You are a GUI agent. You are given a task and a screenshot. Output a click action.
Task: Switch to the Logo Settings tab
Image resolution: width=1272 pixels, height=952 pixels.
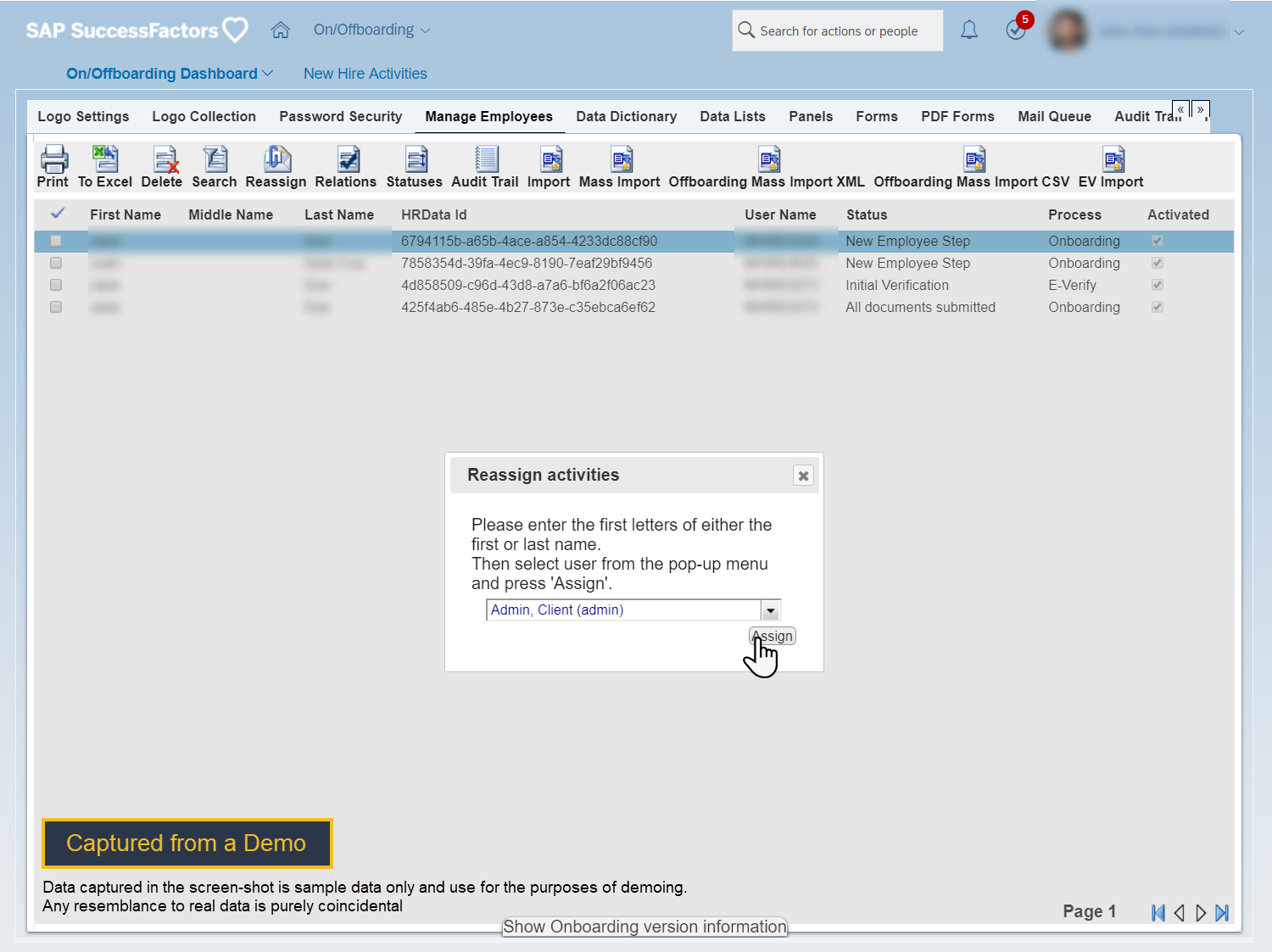(x=83, y=116)
